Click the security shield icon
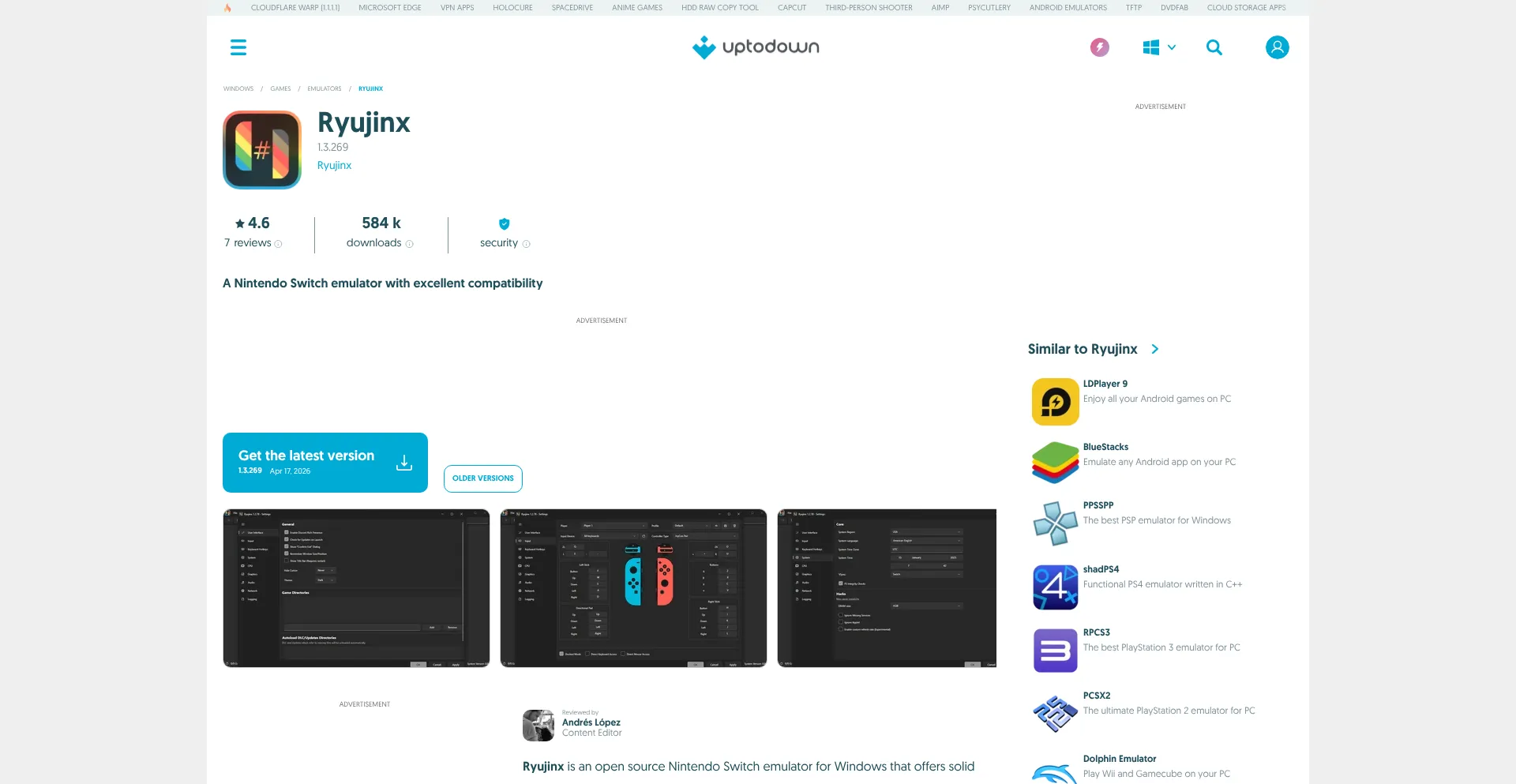Image resolution: width=1516 pixels, height=784 pixels. click(505, 223)
